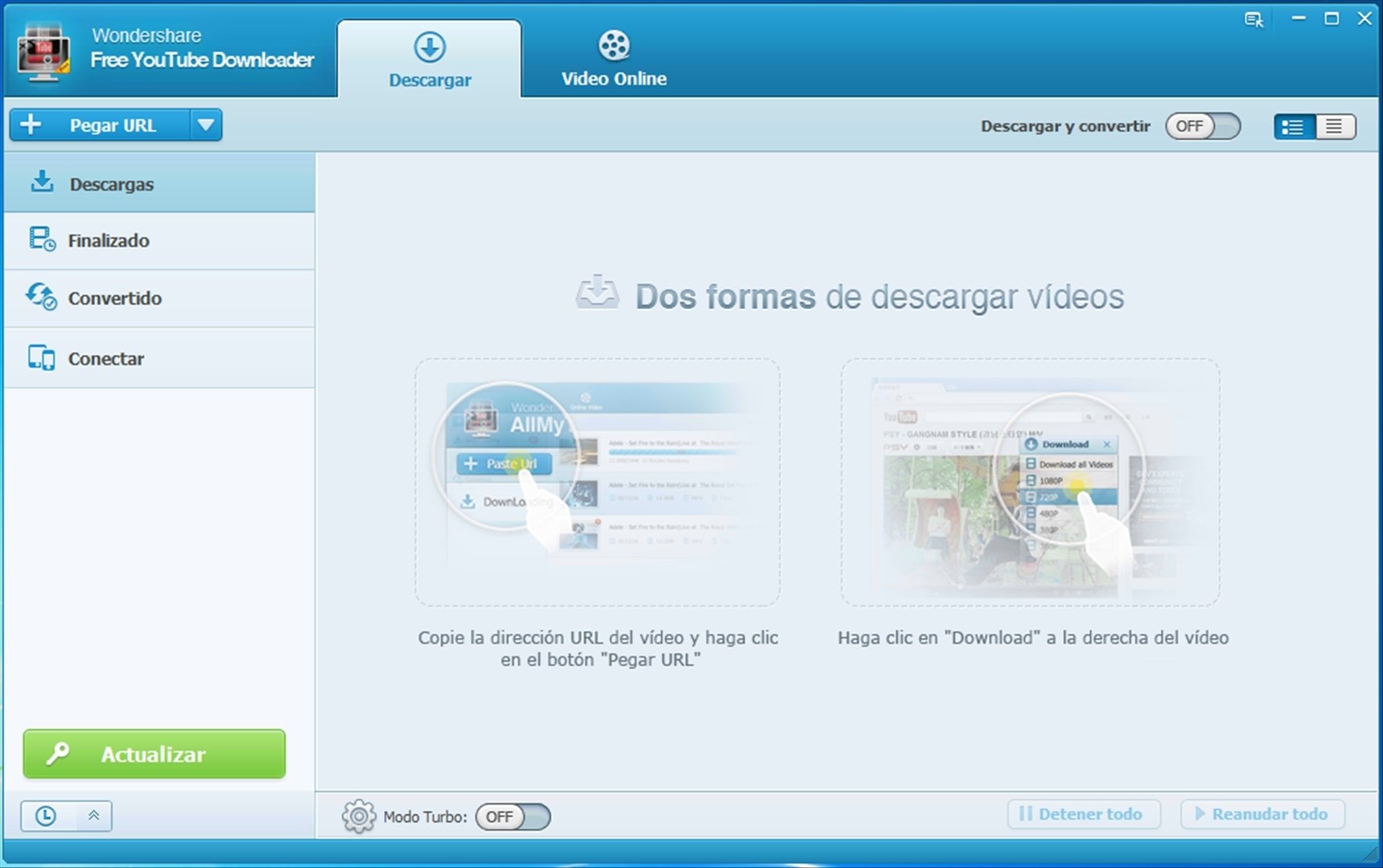Toggle the Descargar y convertir switch
This screenshot has height=868, width=1383.
(1203, 126)
